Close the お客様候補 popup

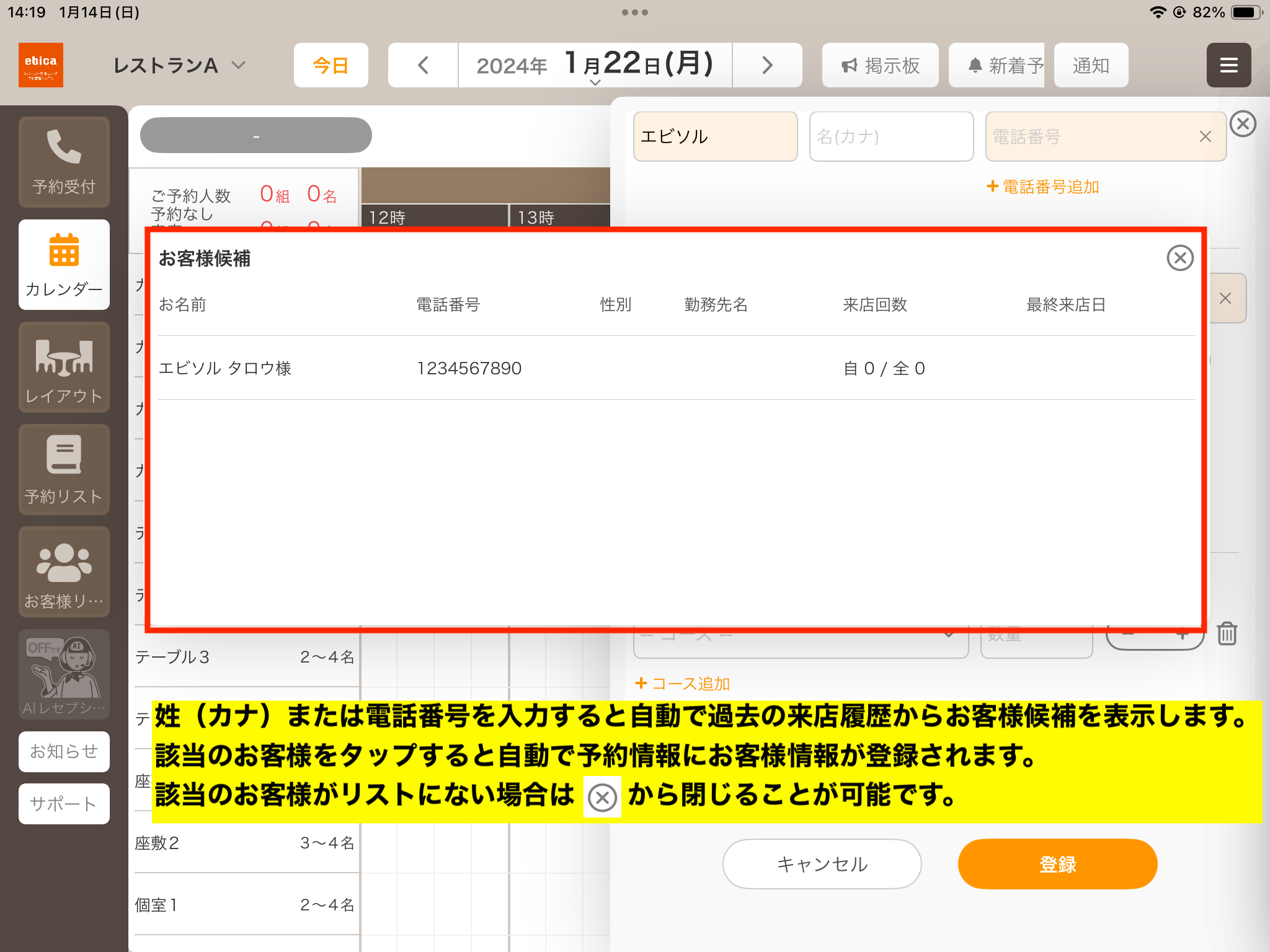click(1179, 258)
